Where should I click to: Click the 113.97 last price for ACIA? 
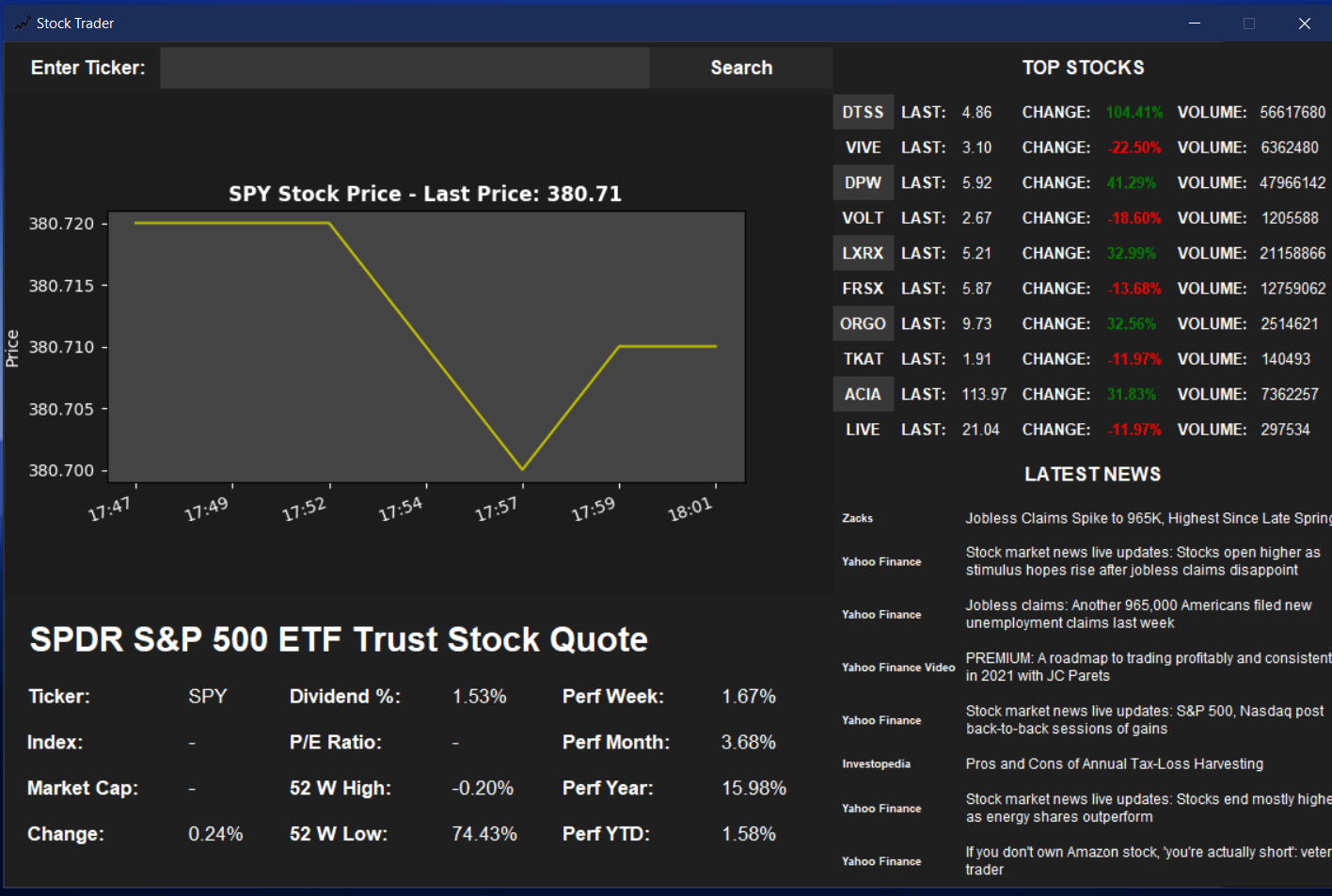click(x=984, y=394)
